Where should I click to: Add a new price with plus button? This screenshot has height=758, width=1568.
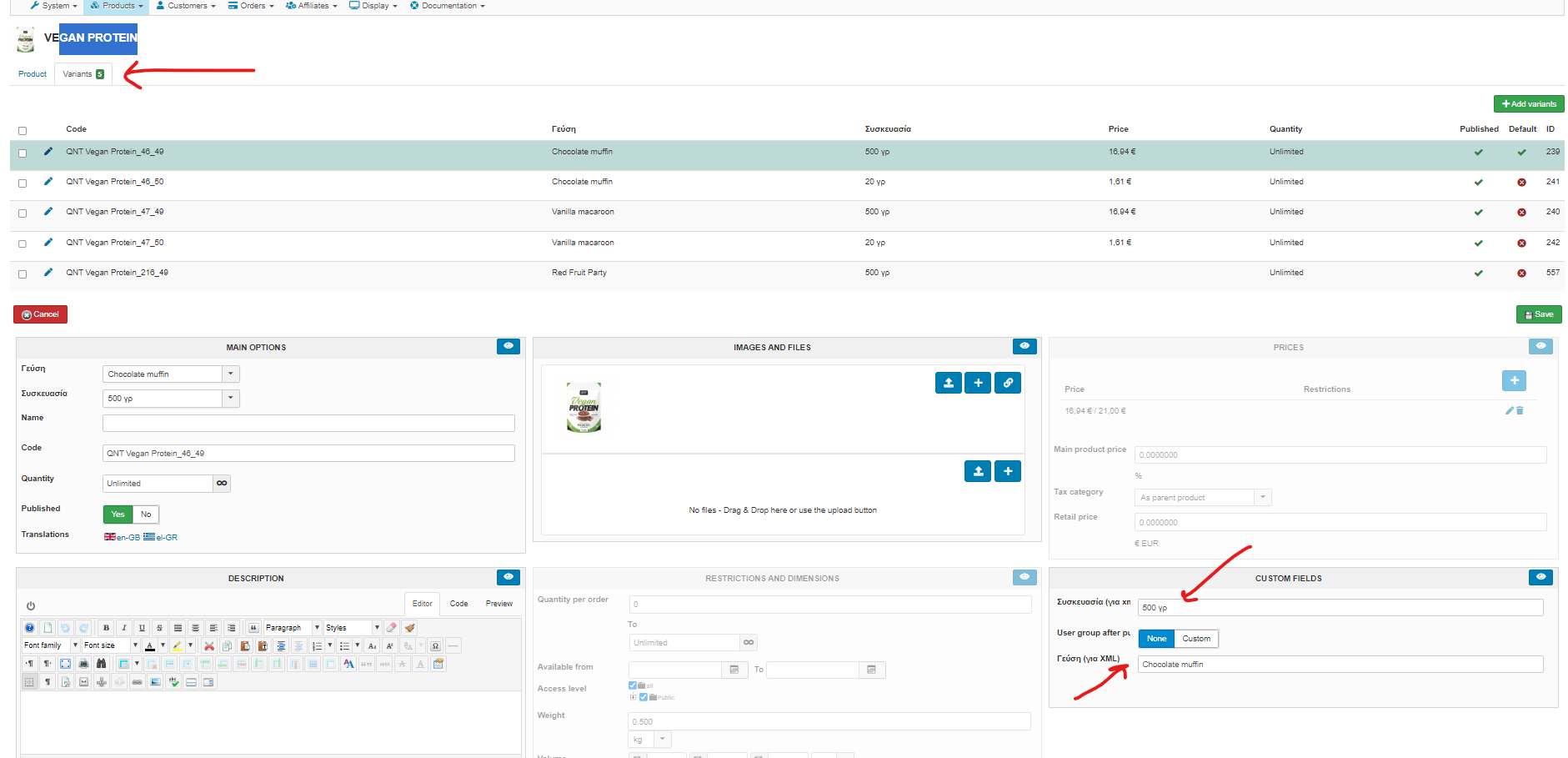coord(1514,380)
